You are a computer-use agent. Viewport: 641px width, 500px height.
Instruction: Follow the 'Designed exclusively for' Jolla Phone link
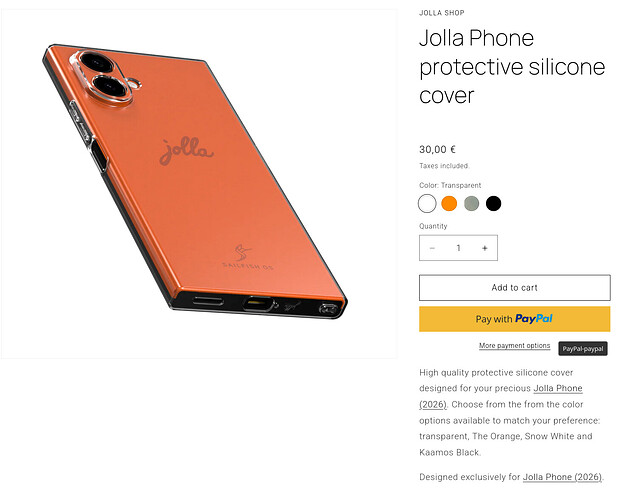pos(562,477)
